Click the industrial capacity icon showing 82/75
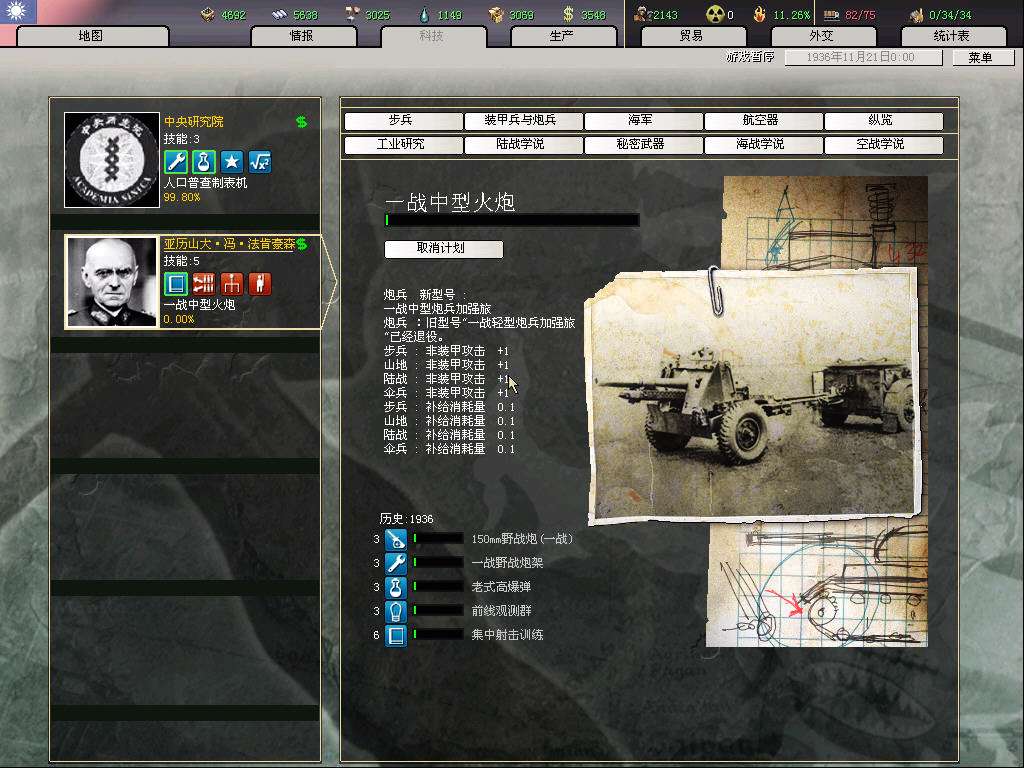This screenshot has height=768, width=1024. [831, 14]
